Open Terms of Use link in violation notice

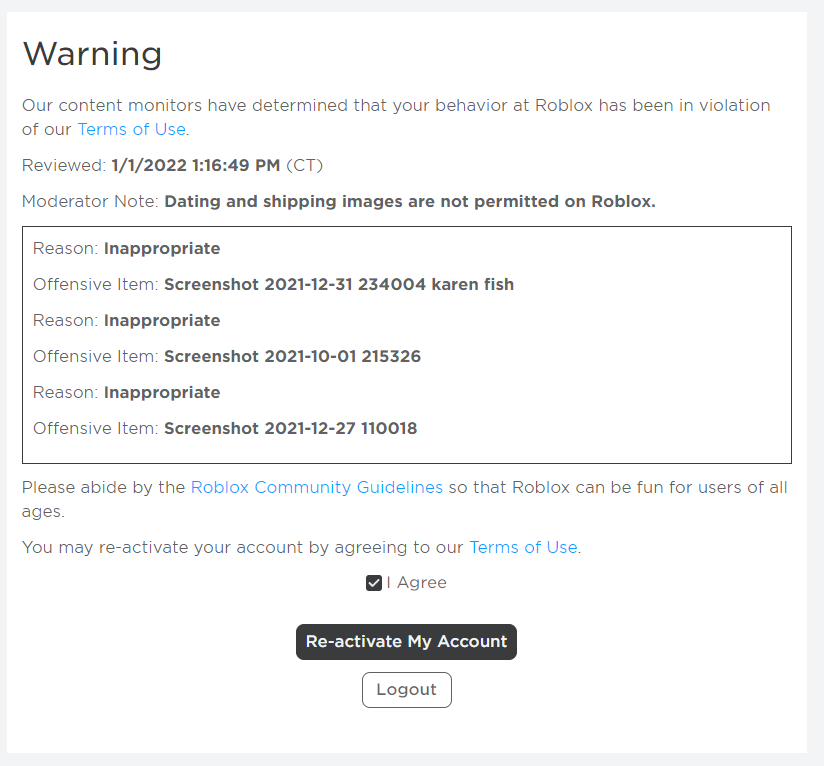131,129
